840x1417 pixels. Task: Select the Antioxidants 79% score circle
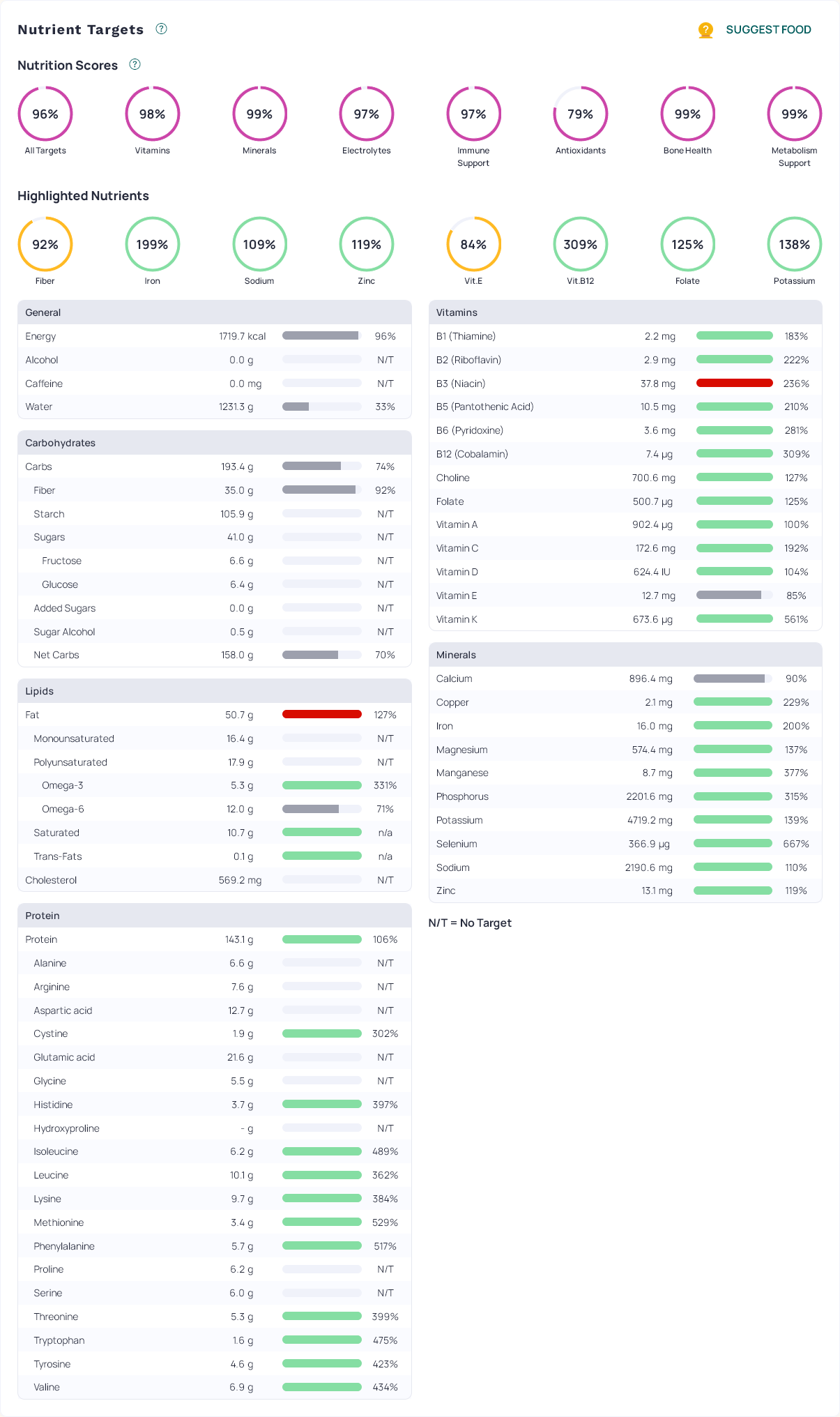[x=580, y=114]
